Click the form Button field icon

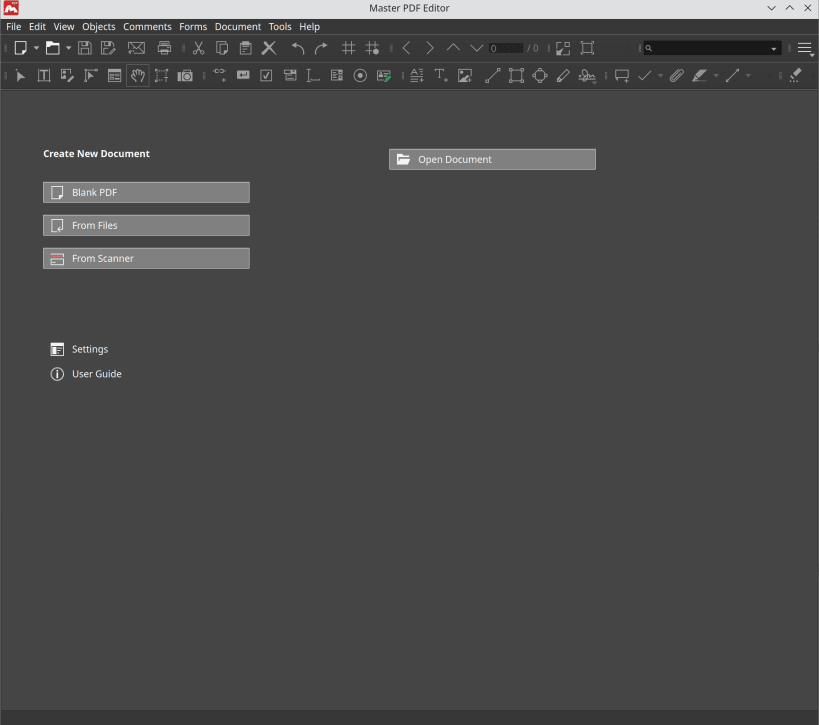pyautogui.click(x=243, y=75)
